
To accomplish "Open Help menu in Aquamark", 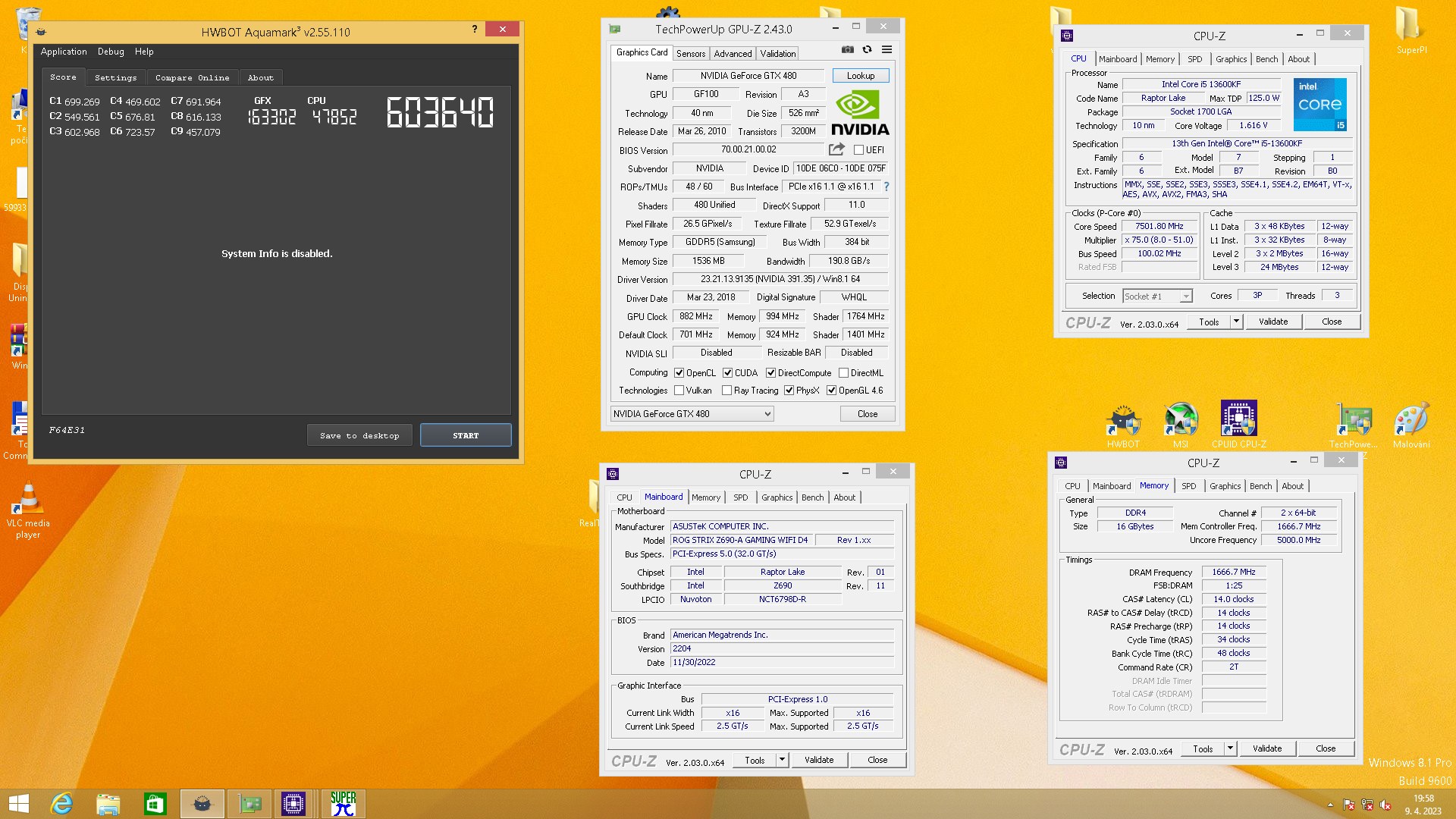I will click(144, 52).
